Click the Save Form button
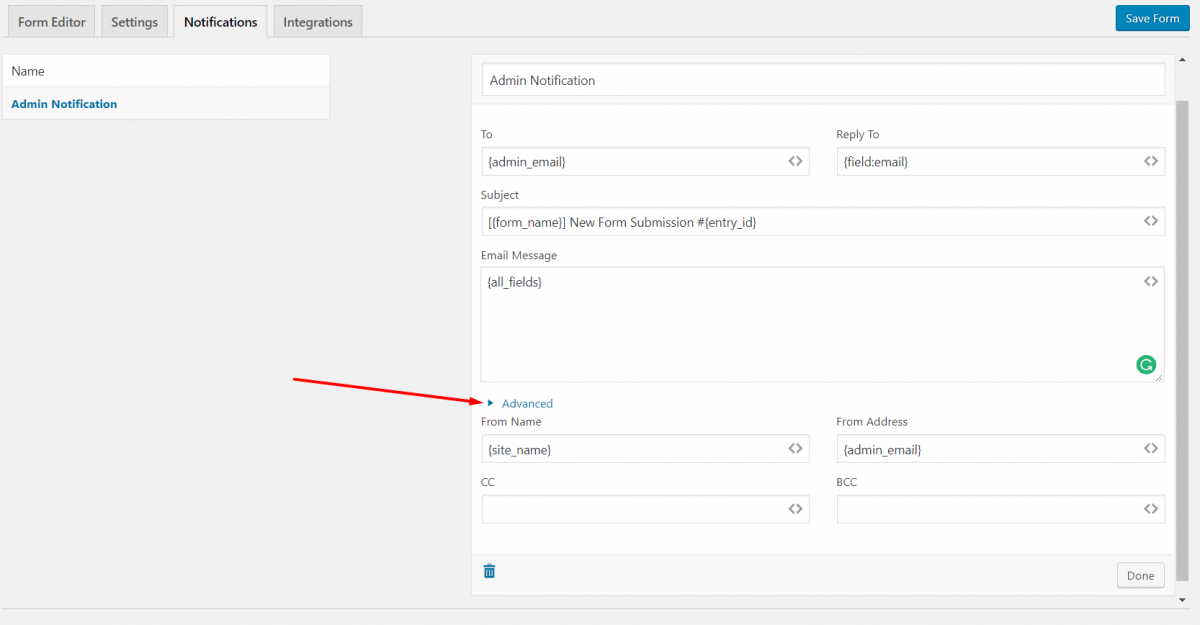The image size is (1200, 625). coord(1152,17)
